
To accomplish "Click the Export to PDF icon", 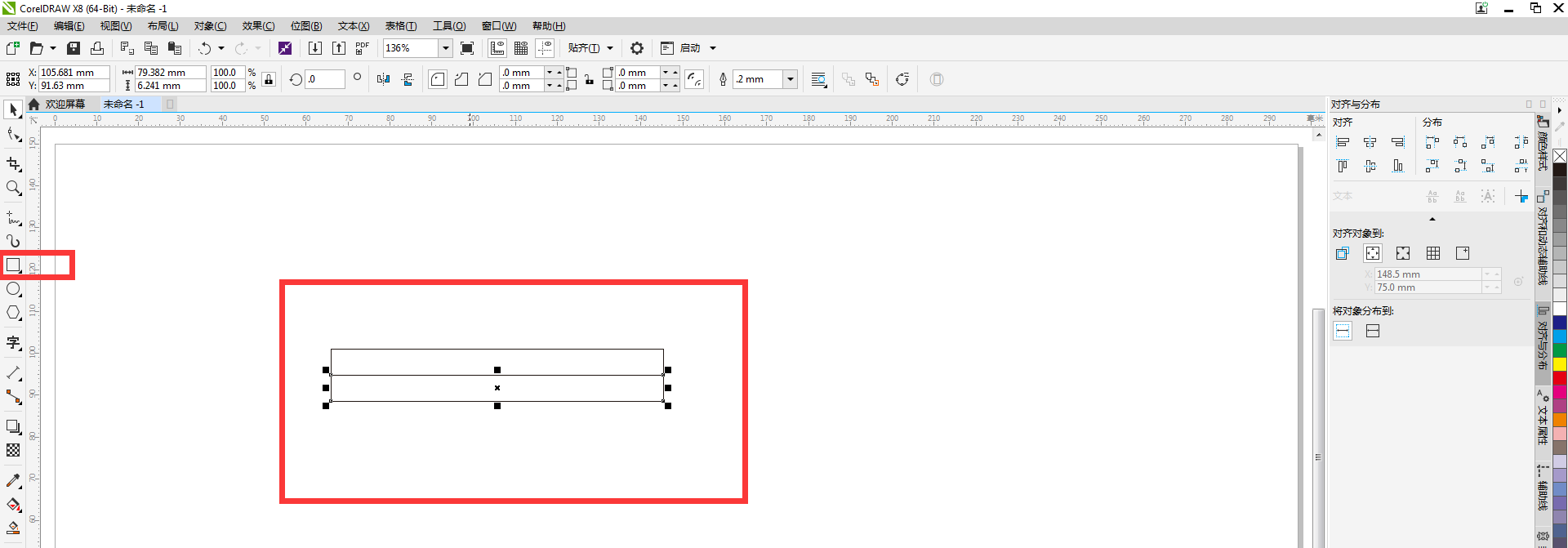I will click(362, 48).
